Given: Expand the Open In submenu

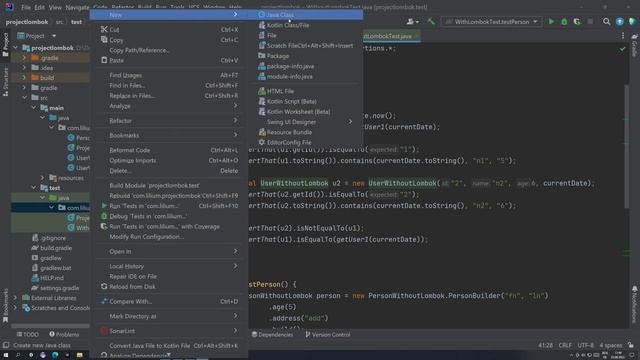Looking at the screenshot, I should [169, 251].
